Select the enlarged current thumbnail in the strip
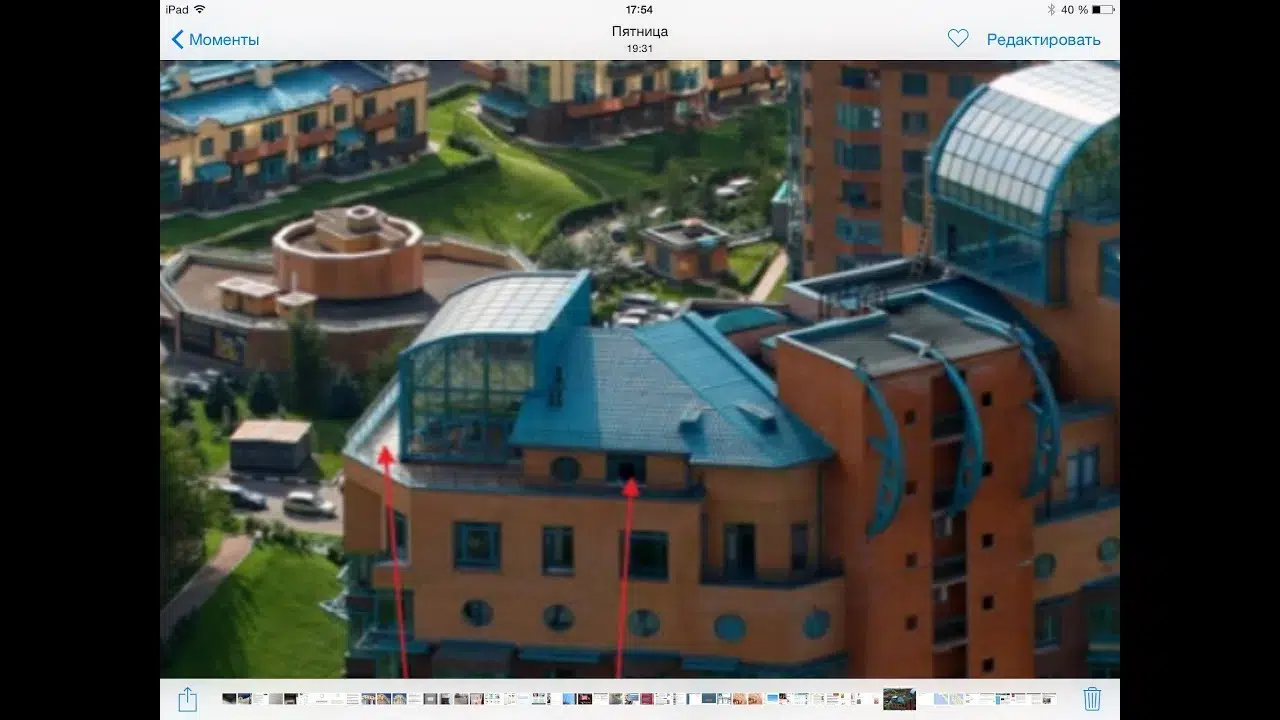 (899, 699)
